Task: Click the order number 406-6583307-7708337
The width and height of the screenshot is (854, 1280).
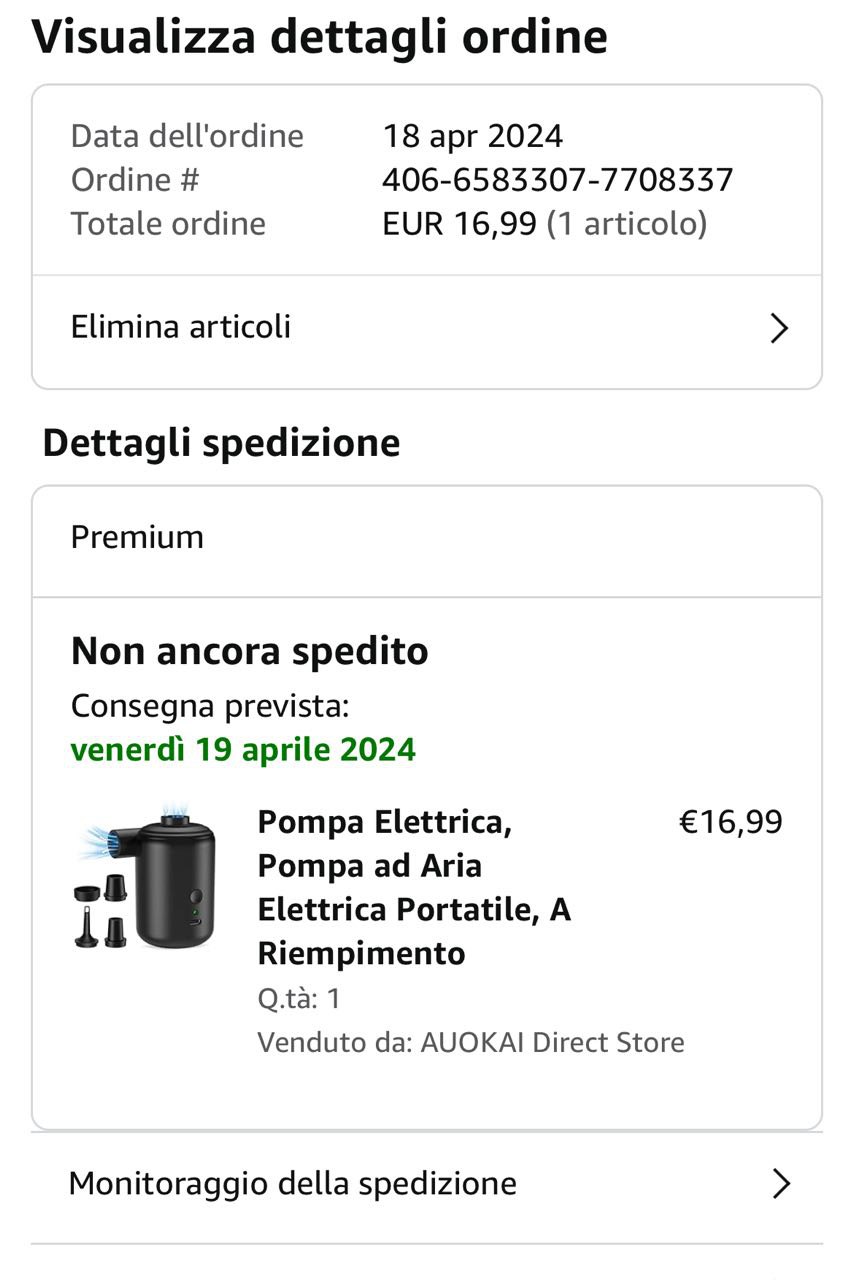Action: [558, 180]
